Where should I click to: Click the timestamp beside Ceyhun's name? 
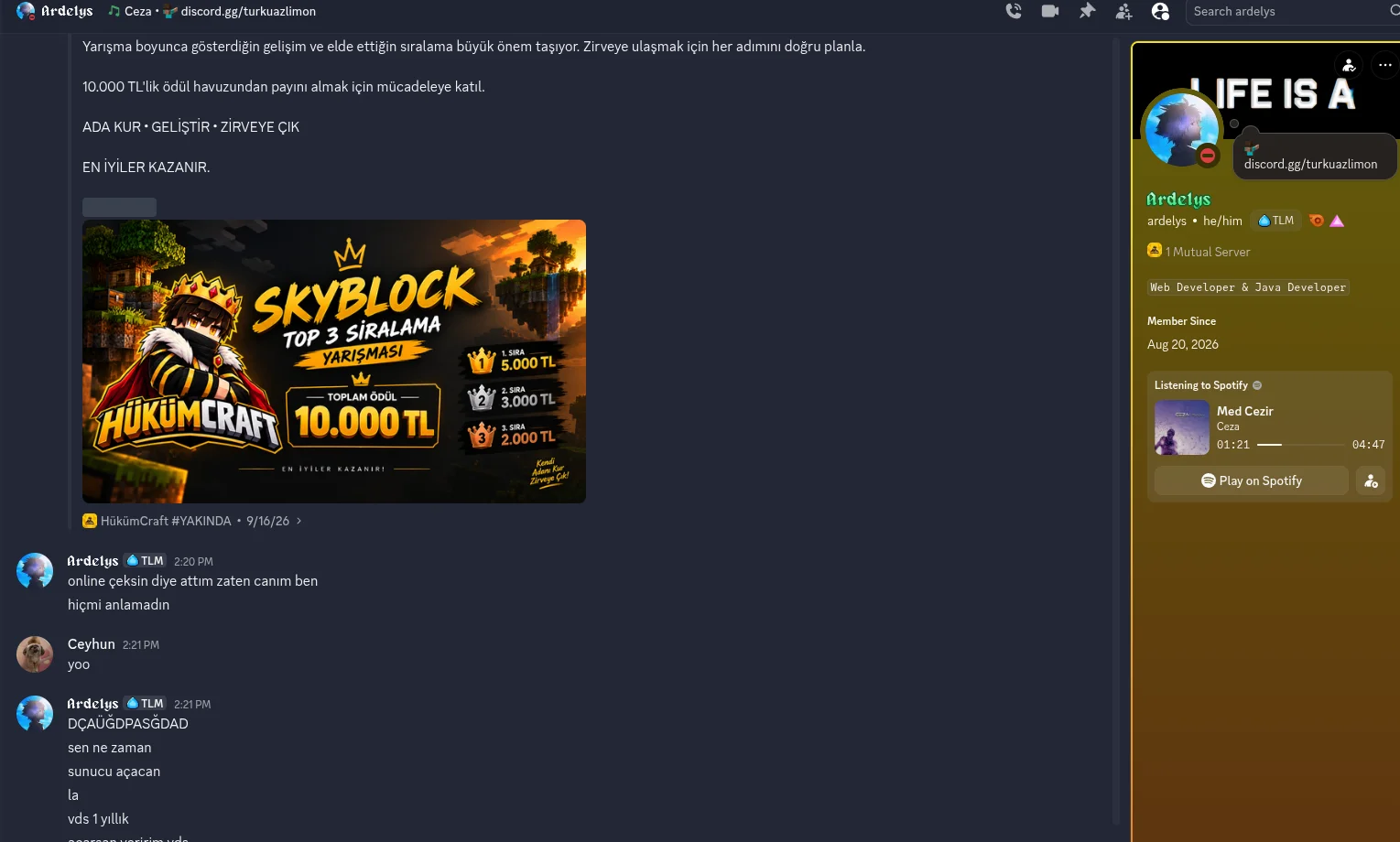coord(141,645)
